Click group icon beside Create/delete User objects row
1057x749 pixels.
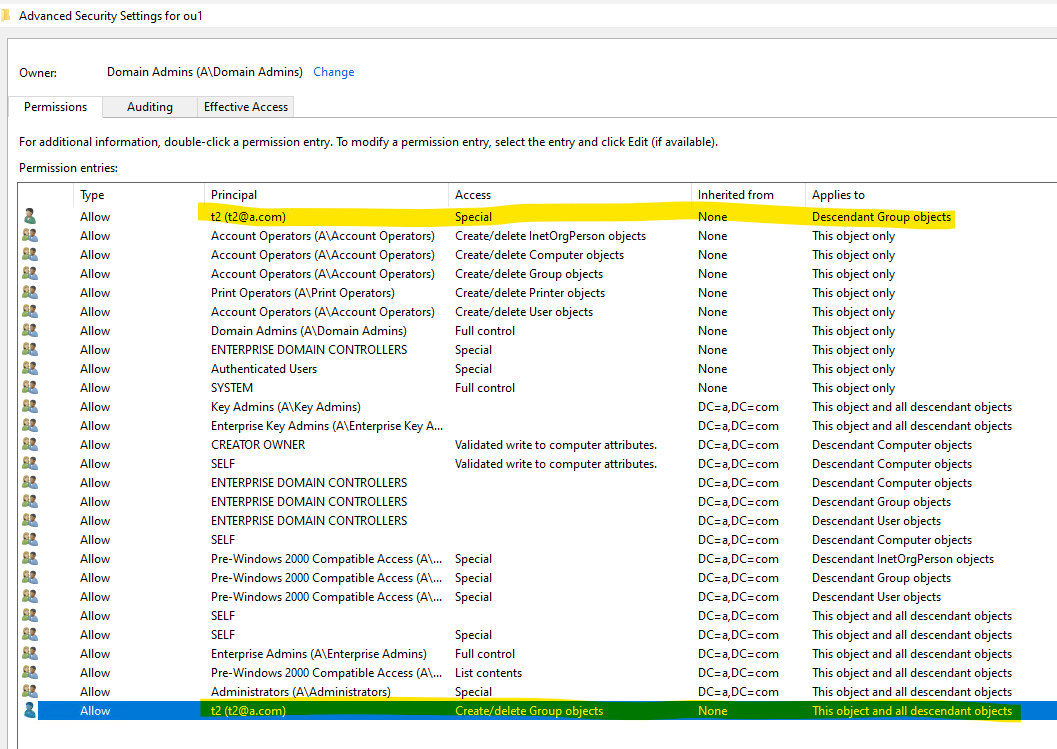coord(30,311)
